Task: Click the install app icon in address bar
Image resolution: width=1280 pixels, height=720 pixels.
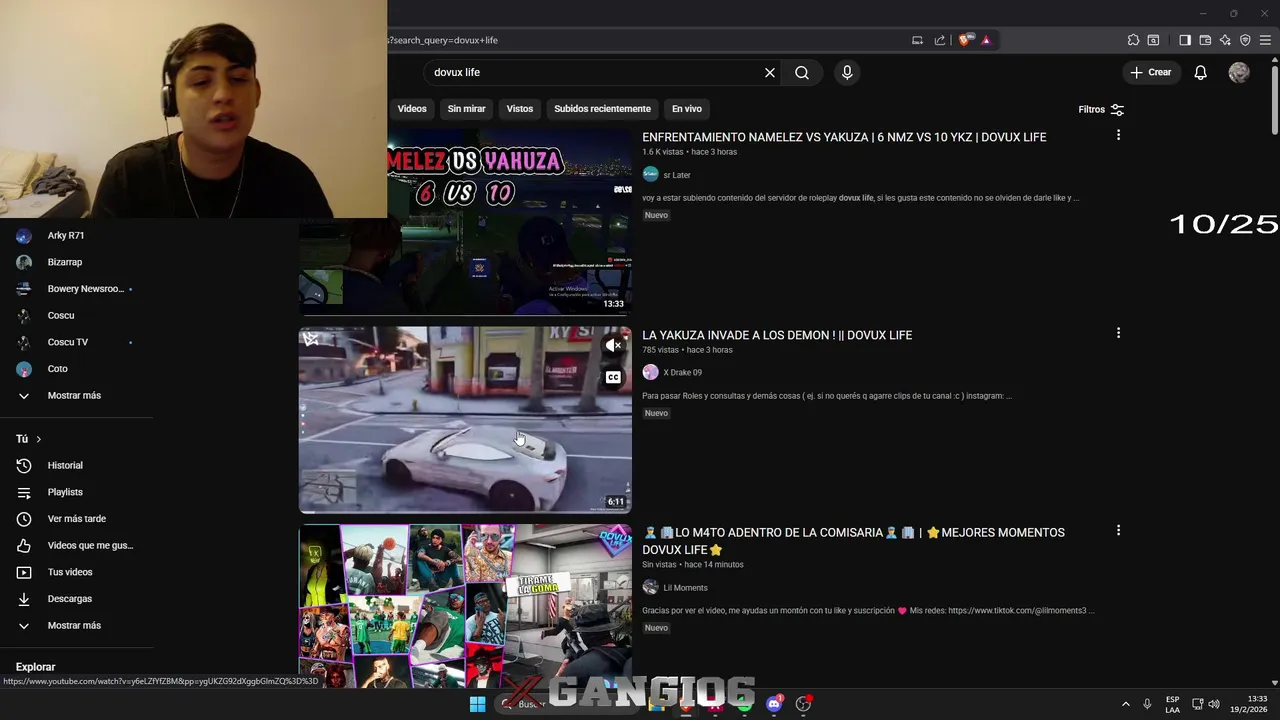Action: click(x=917, y=40)
